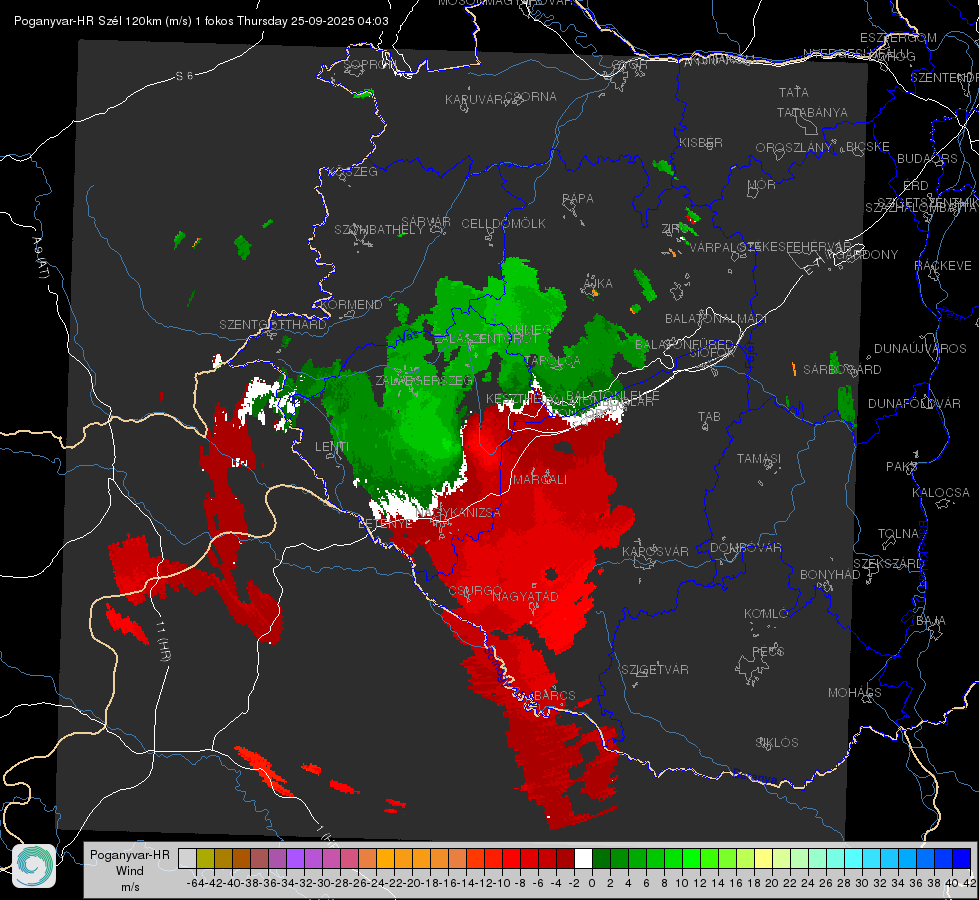
Task: Click the CSURGO city label
Action: (476, 591)
